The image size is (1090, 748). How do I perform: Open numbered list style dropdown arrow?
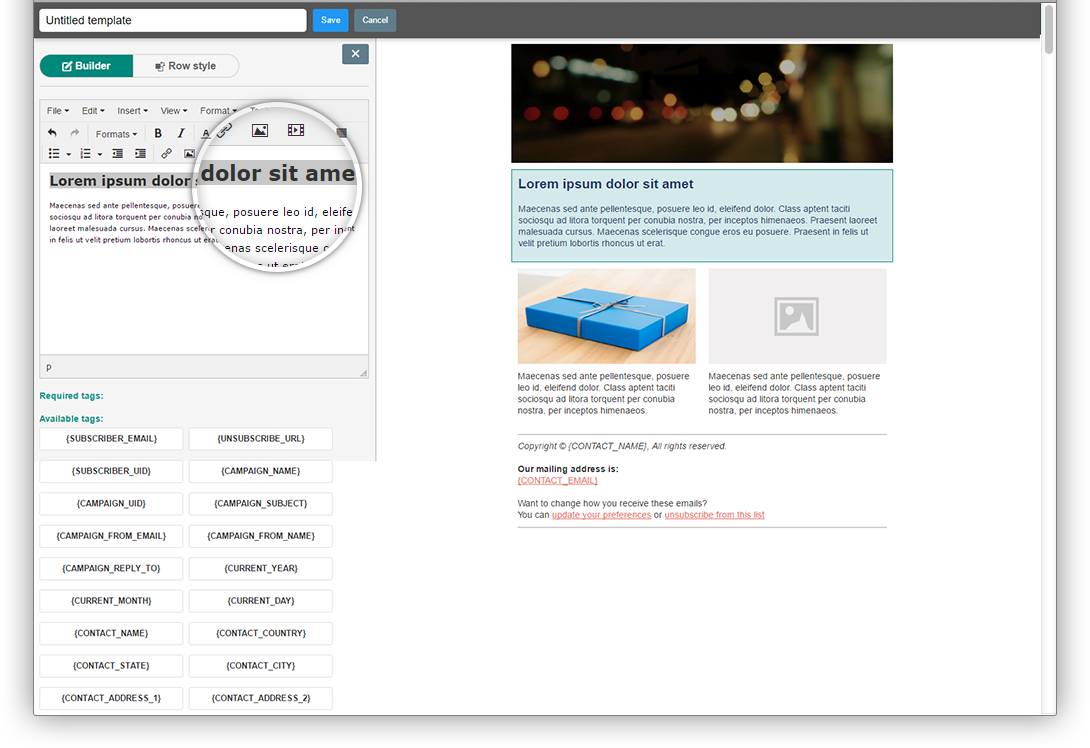click(x=99, y=154)
